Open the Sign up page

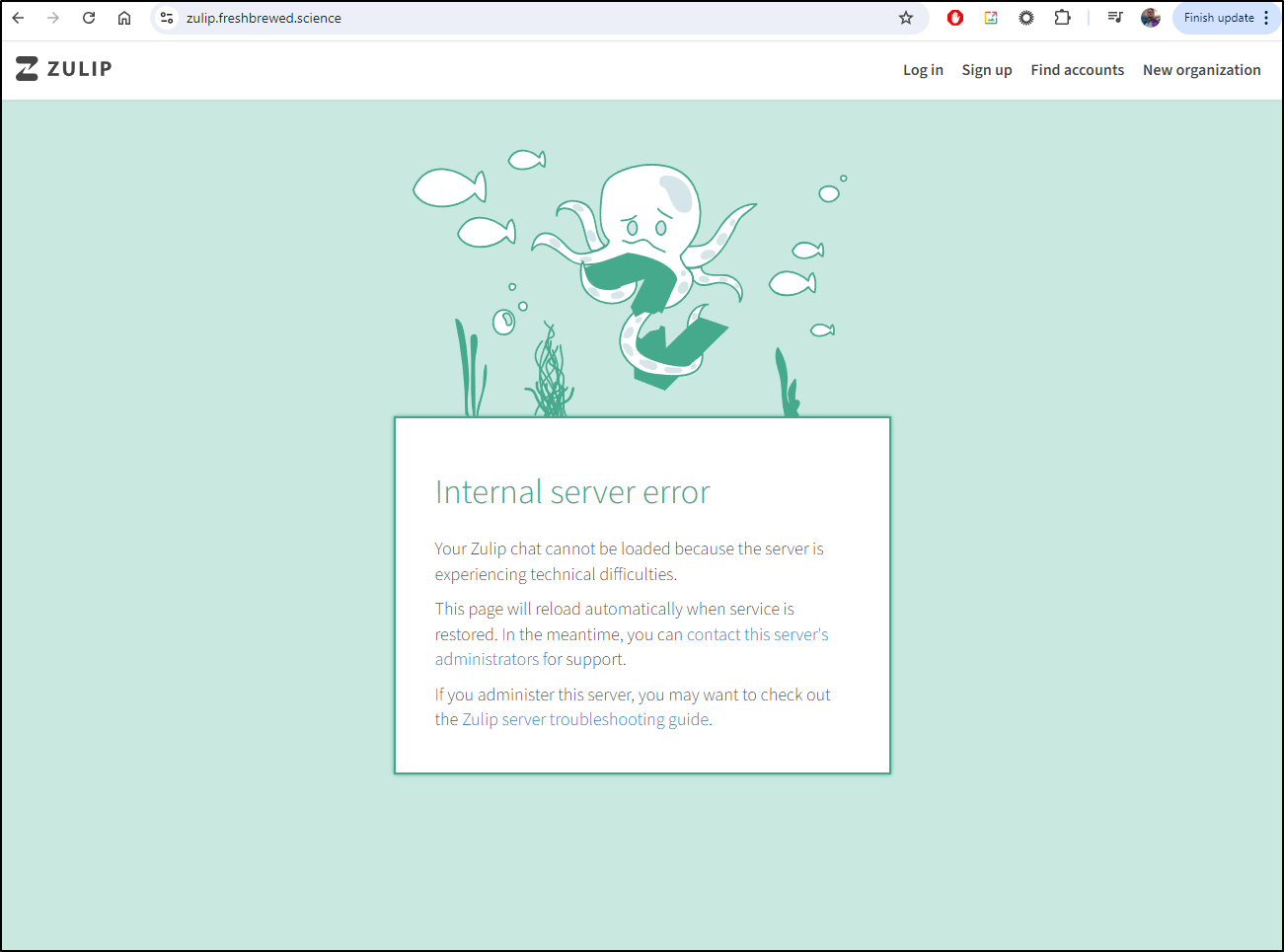pyautogui.click(x=987, y=70)
